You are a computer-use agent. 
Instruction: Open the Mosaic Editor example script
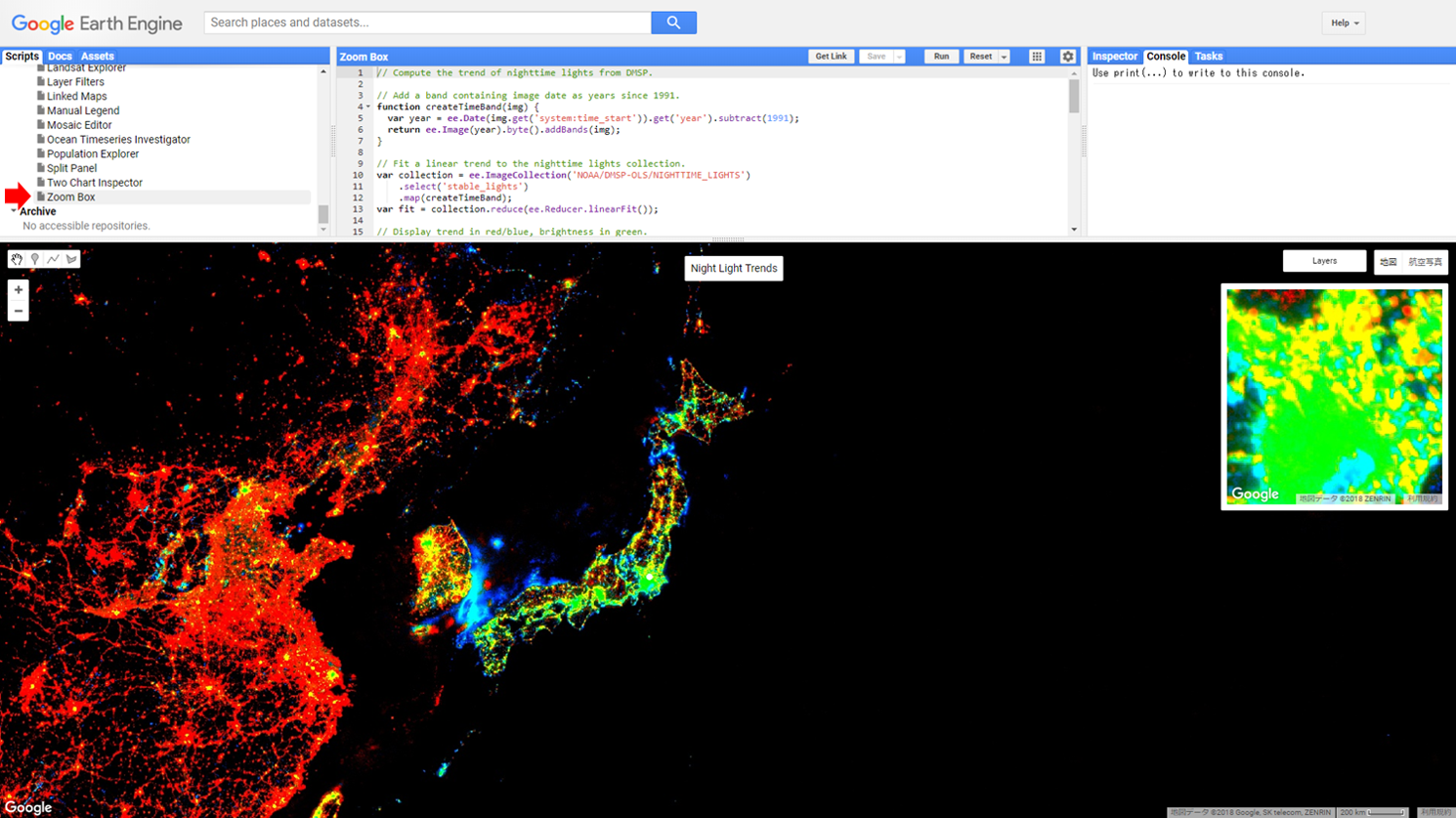[79, 125]
